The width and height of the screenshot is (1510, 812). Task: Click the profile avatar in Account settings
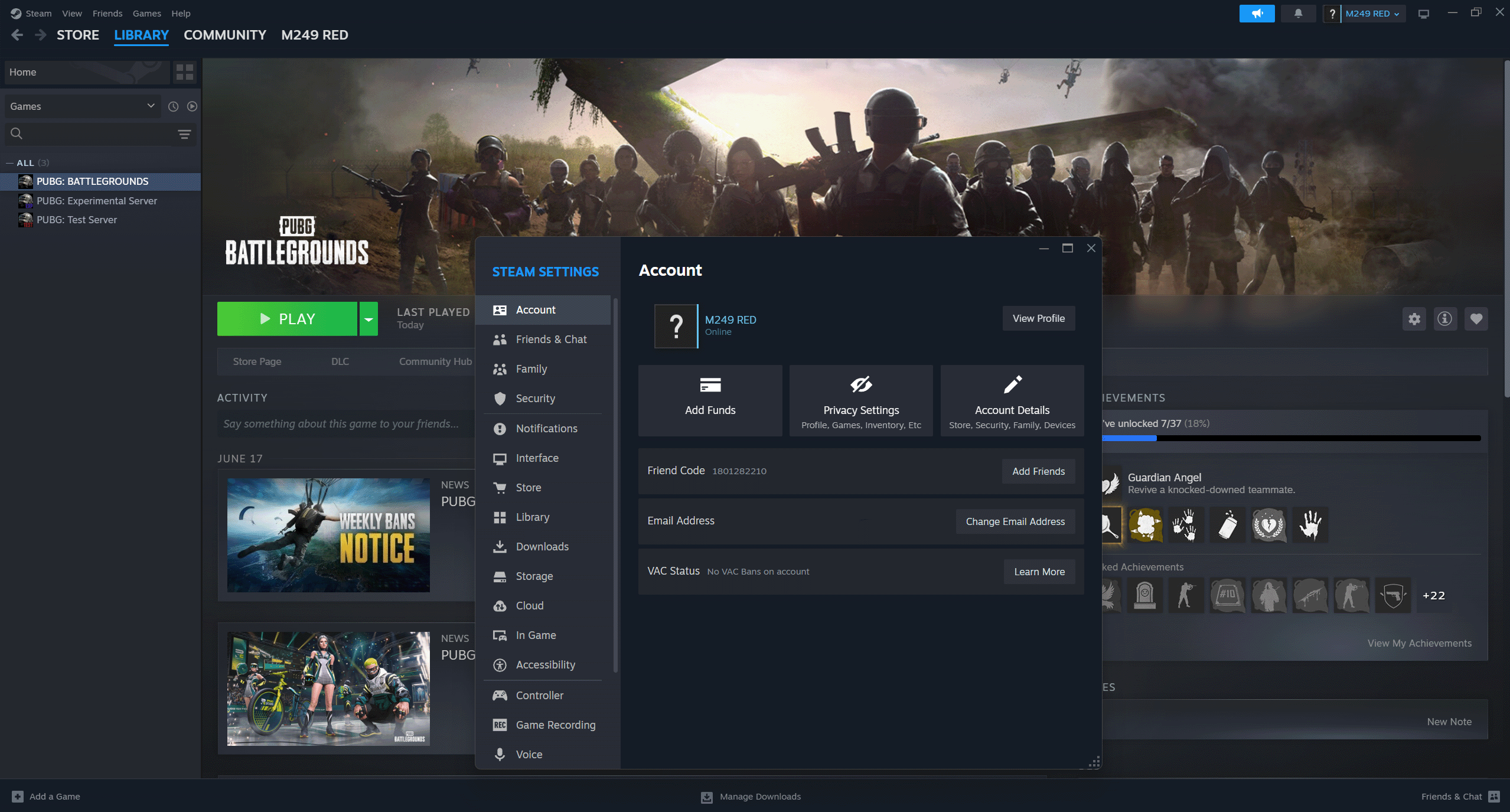tap(676, 326)
